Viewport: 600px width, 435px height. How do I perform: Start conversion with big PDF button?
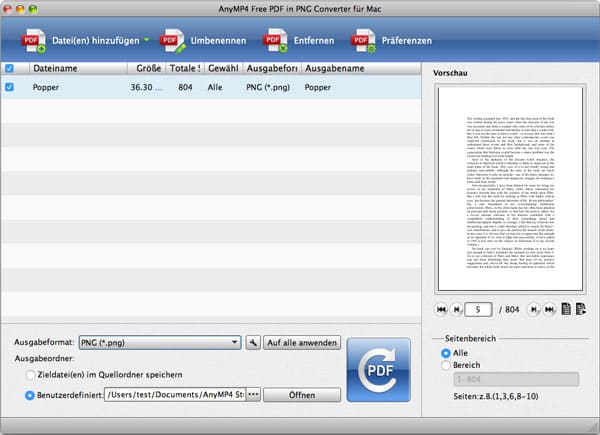[378, 370]
